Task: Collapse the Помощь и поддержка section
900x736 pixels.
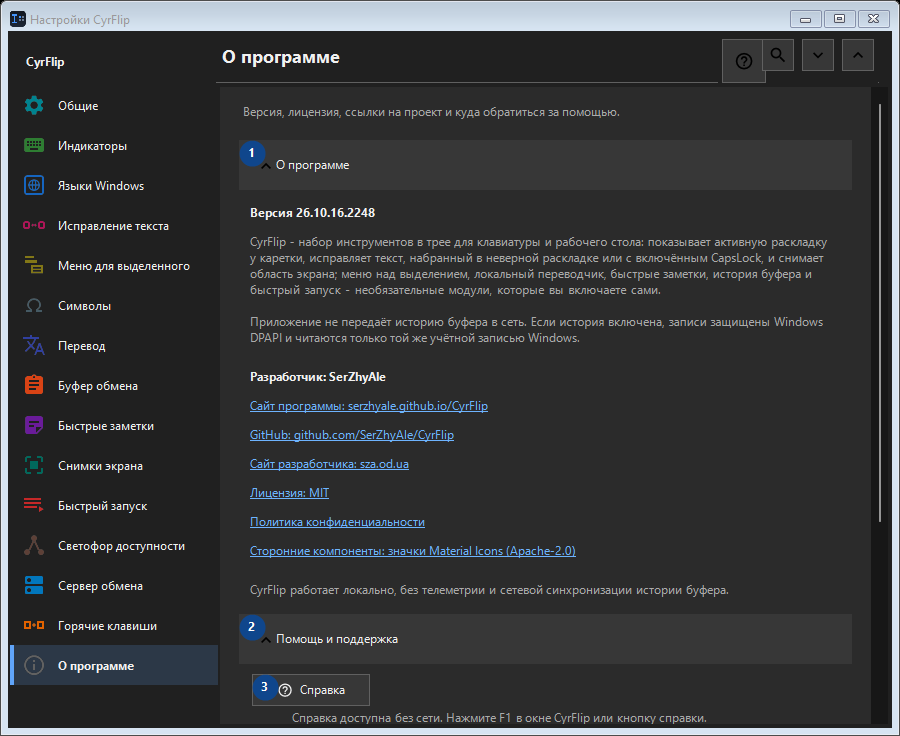Action: [x=545, y=639]
